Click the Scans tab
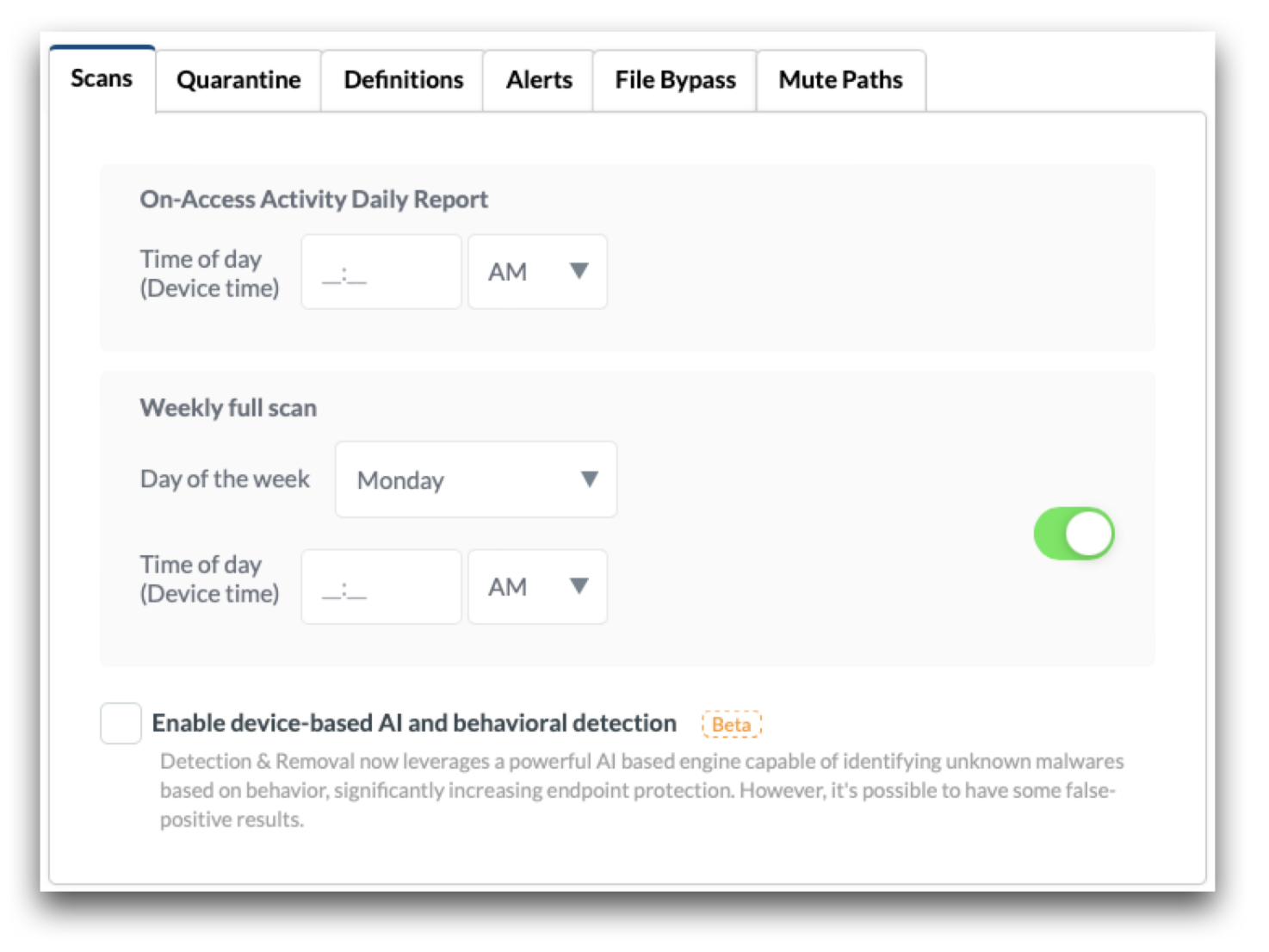This screenshot has height=952, width=1269. tap(102, 78)
